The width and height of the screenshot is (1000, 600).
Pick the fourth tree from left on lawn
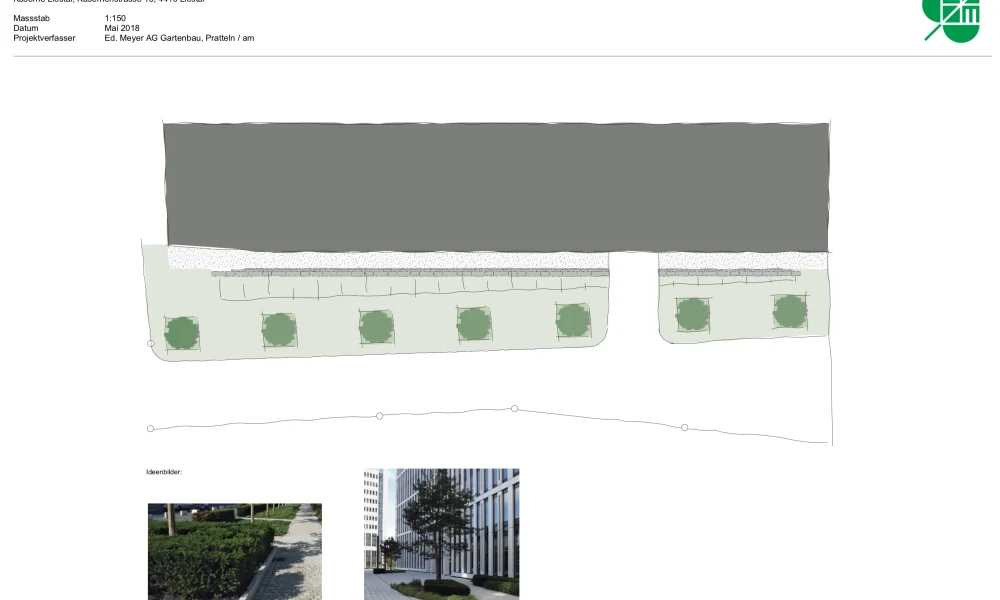coord(474,323)
